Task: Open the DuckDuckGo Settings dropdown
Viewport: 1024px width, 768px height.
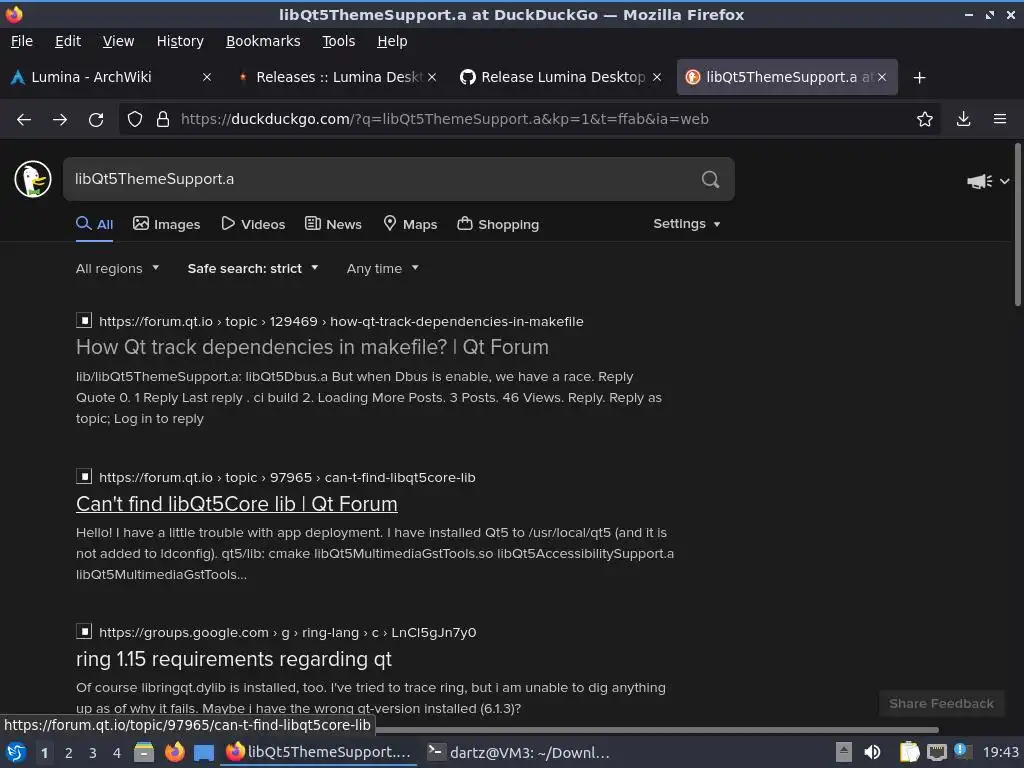Action: (x=686, y=224)
